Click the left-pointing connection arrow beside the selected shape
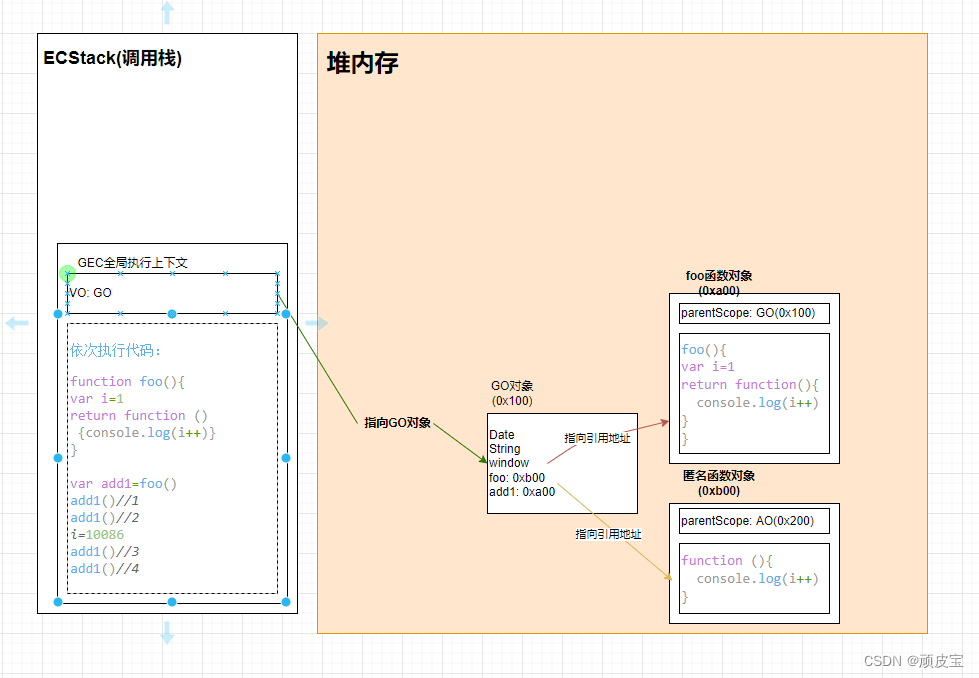The height and width of the screenshot is (678, 979). (x=17, y=323)
